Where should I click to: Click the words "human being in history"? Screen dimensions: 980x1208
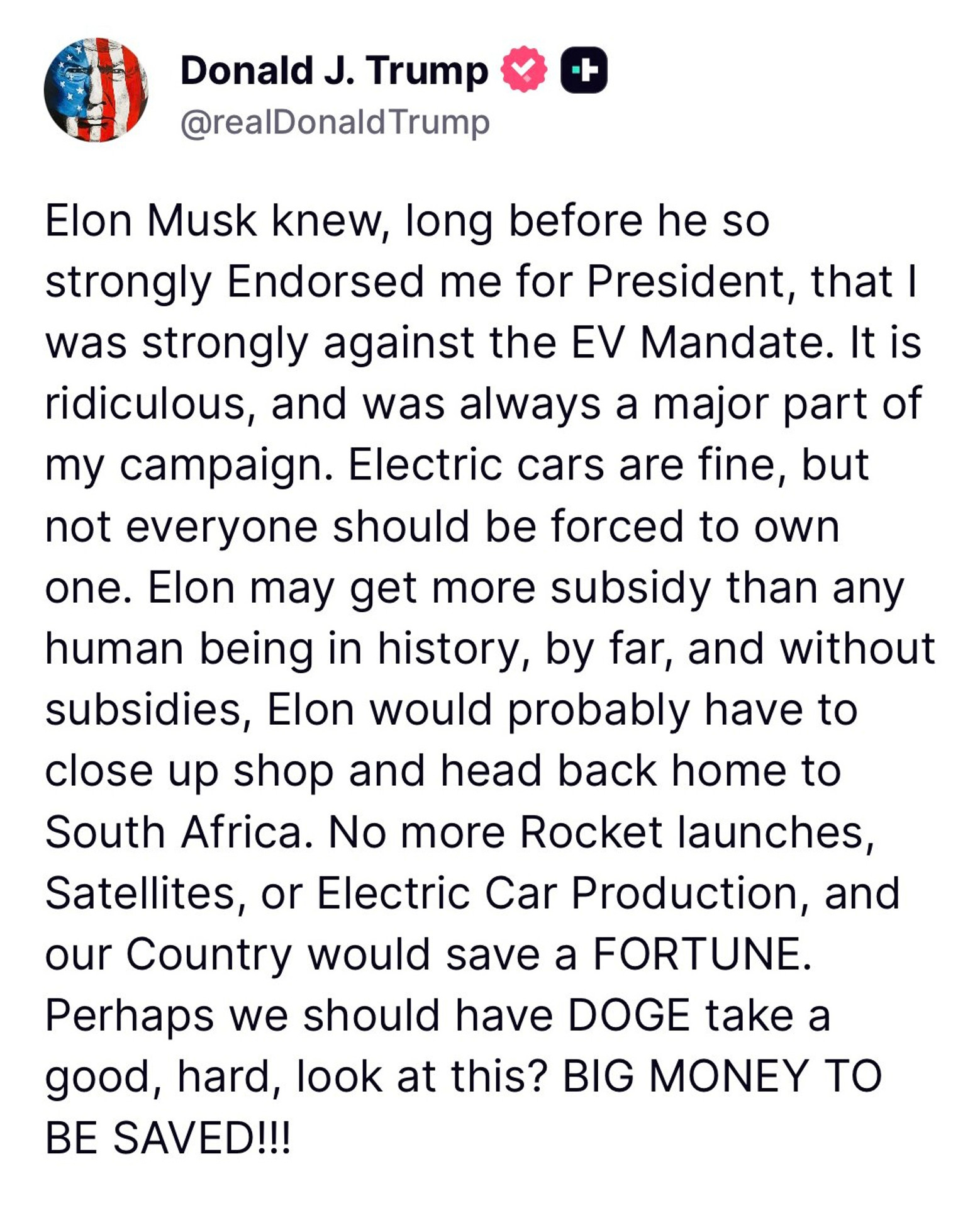282,649
